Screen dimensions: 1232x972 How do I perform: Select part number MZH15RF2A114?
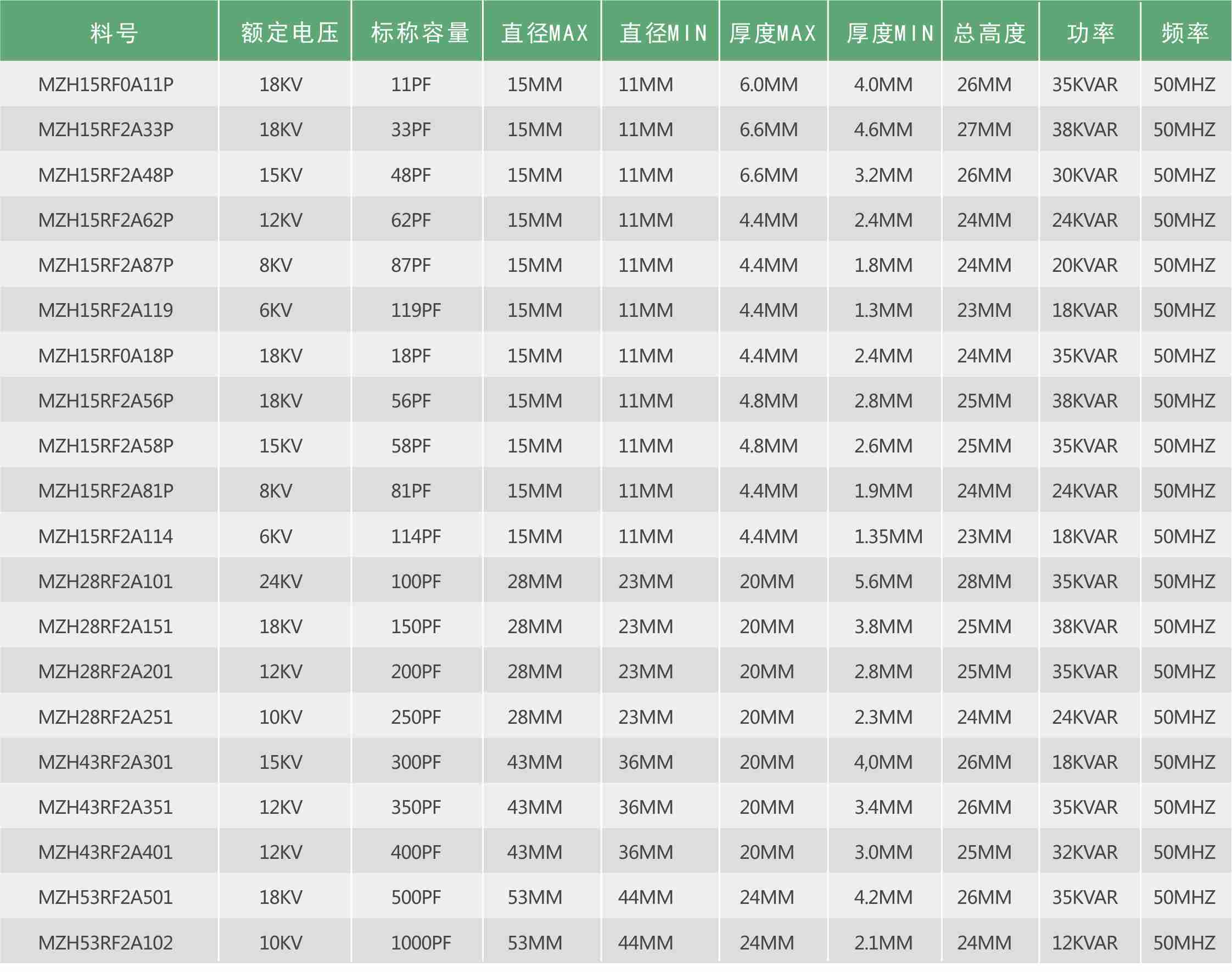pyautogui.click(x=106, y=535)
